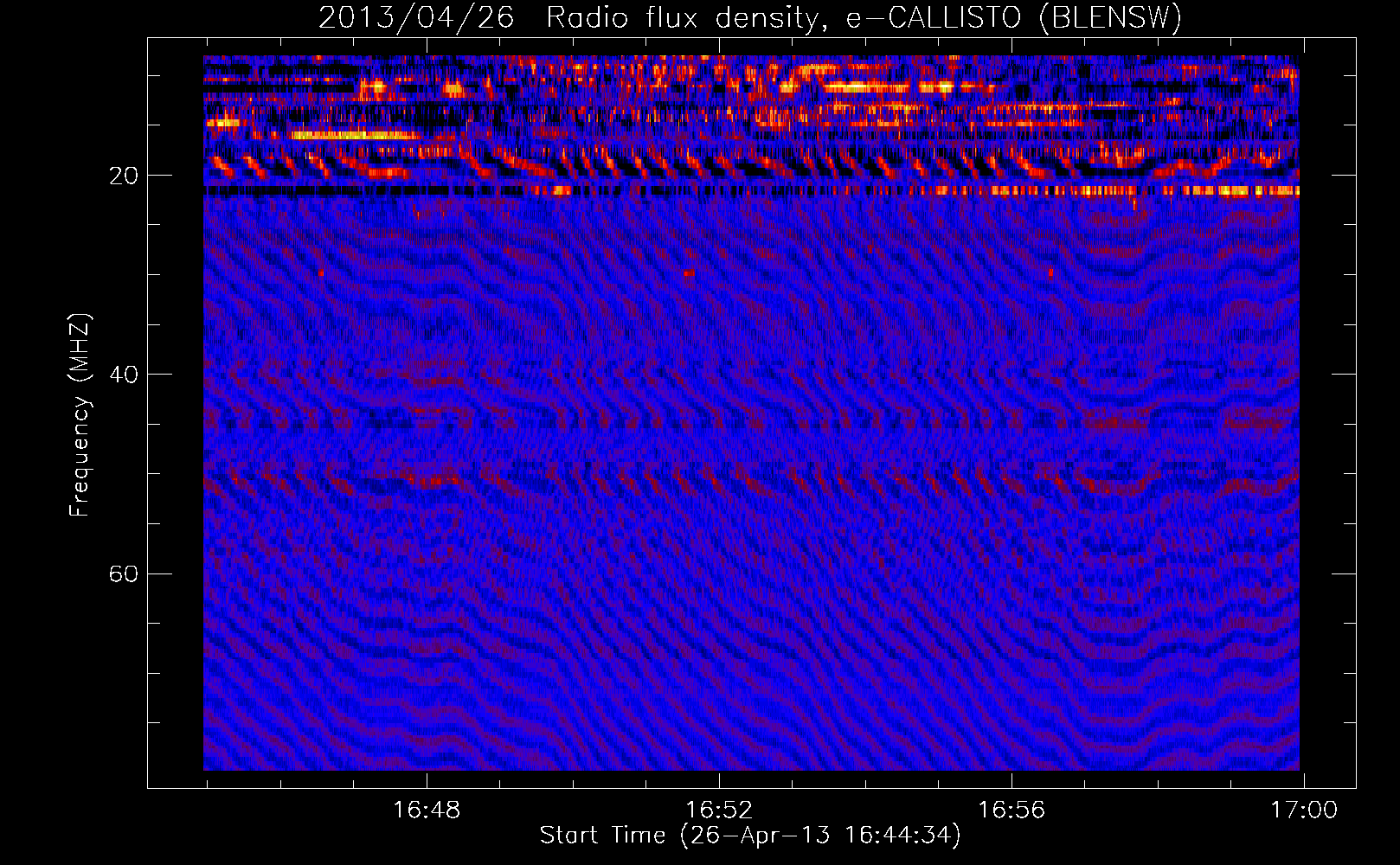Image resolution: width=1400 pixels, height=865 pixels.
Task: Click the 60 MHz frequency tick label
Action: pyautogui.click(x=124, y=573)
